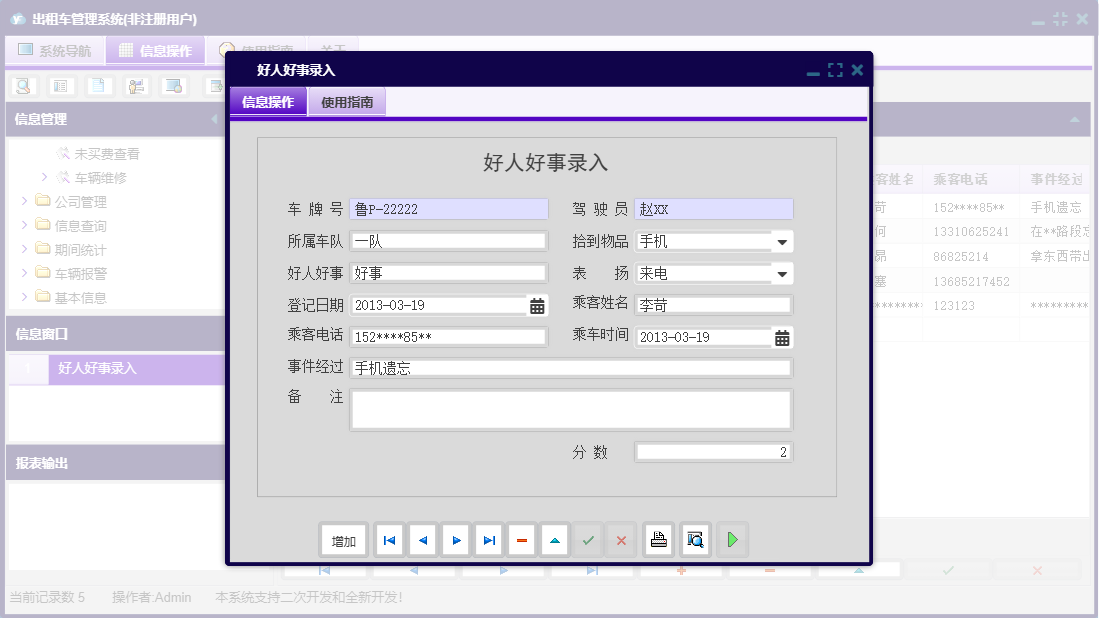Jump to the last record
The image size is (1099, 618).
(488, 539)
